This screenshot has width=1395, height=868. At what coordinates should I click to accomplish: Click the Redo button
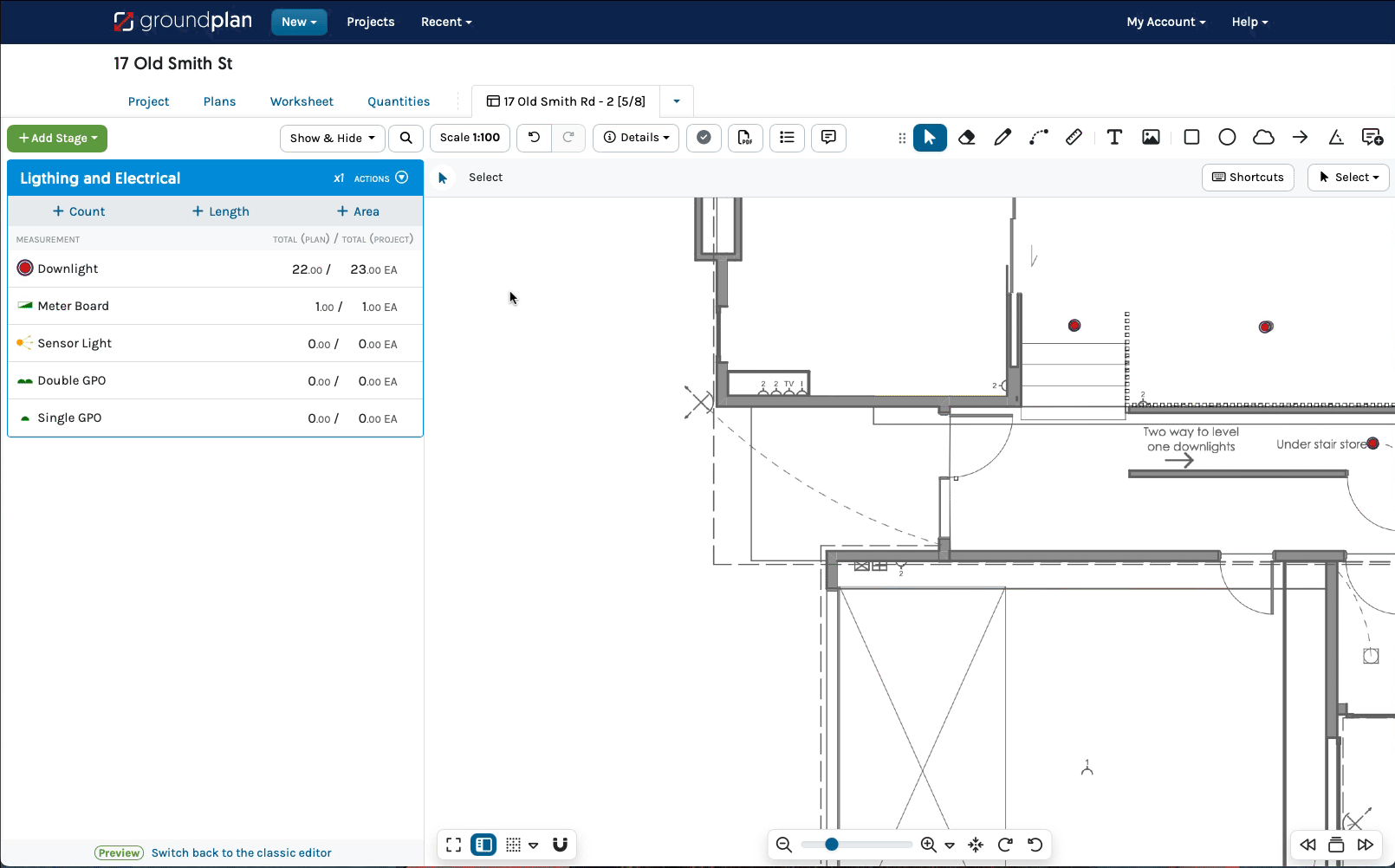(568, 138)
